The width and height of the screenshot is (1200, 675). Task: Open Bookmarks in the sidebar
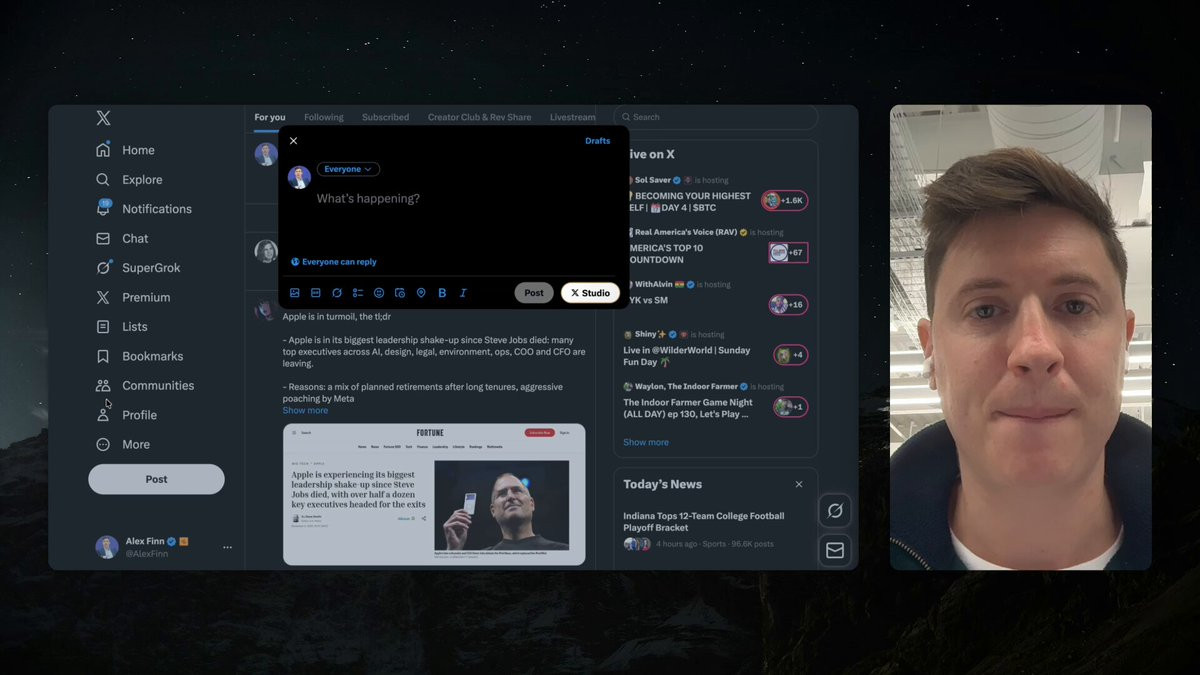pos(140,356)
